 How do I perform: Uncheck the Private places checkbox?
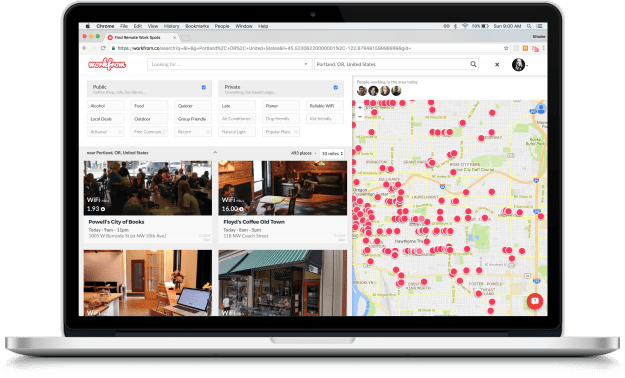[x=336, y=87]
